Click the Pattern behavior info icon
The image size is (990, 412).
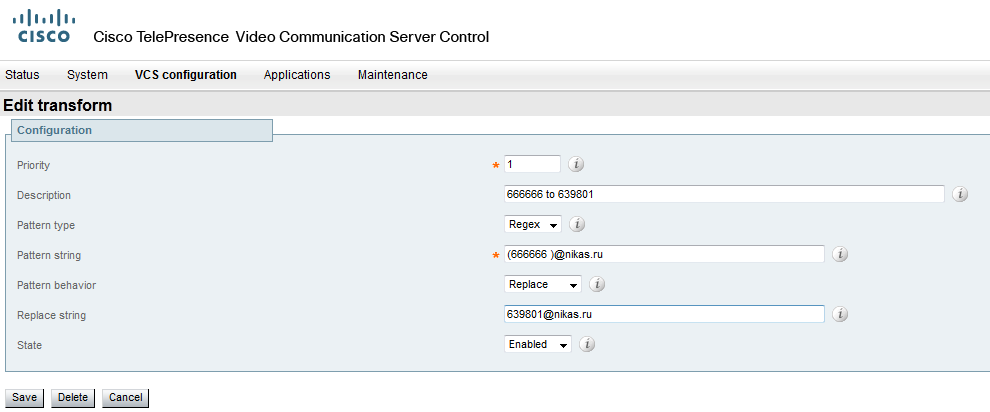tap(597, 284)
